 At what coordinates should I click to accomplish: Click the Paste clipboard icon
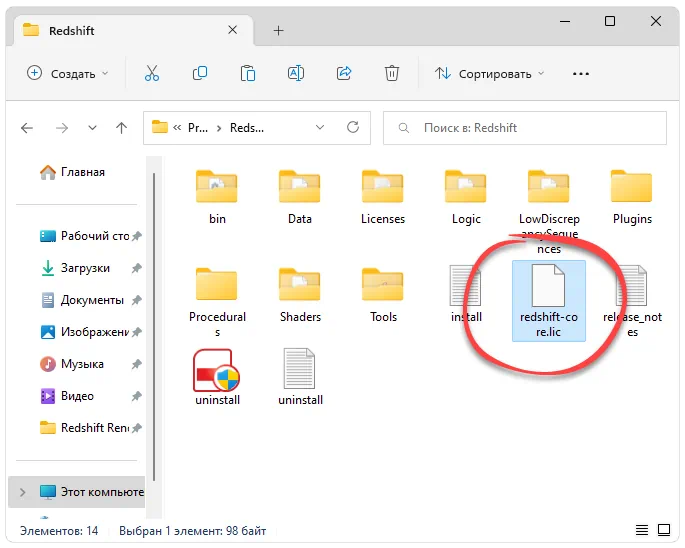coord(248,73)
